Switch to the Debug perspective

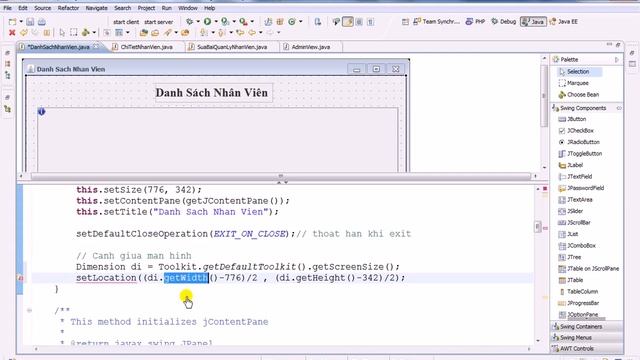coord(504,22)
